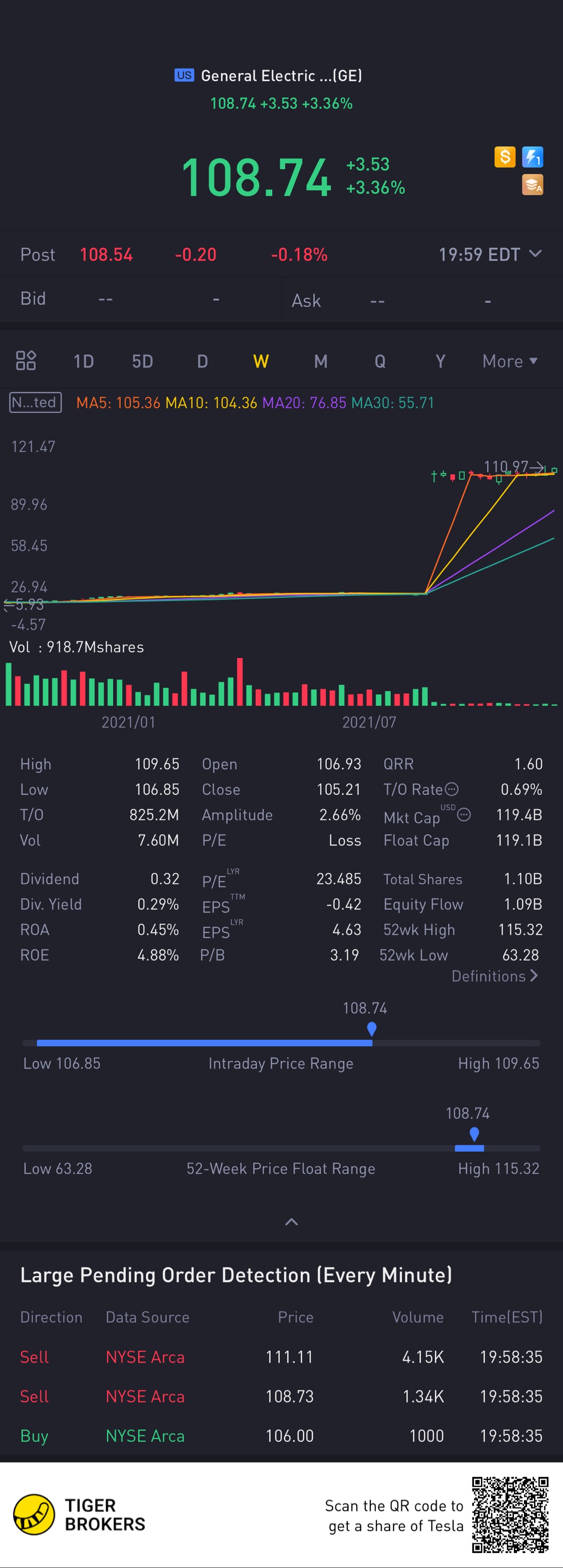
Task: Select the 111.11 Sell pending order row
Action: pos(281,1357)
